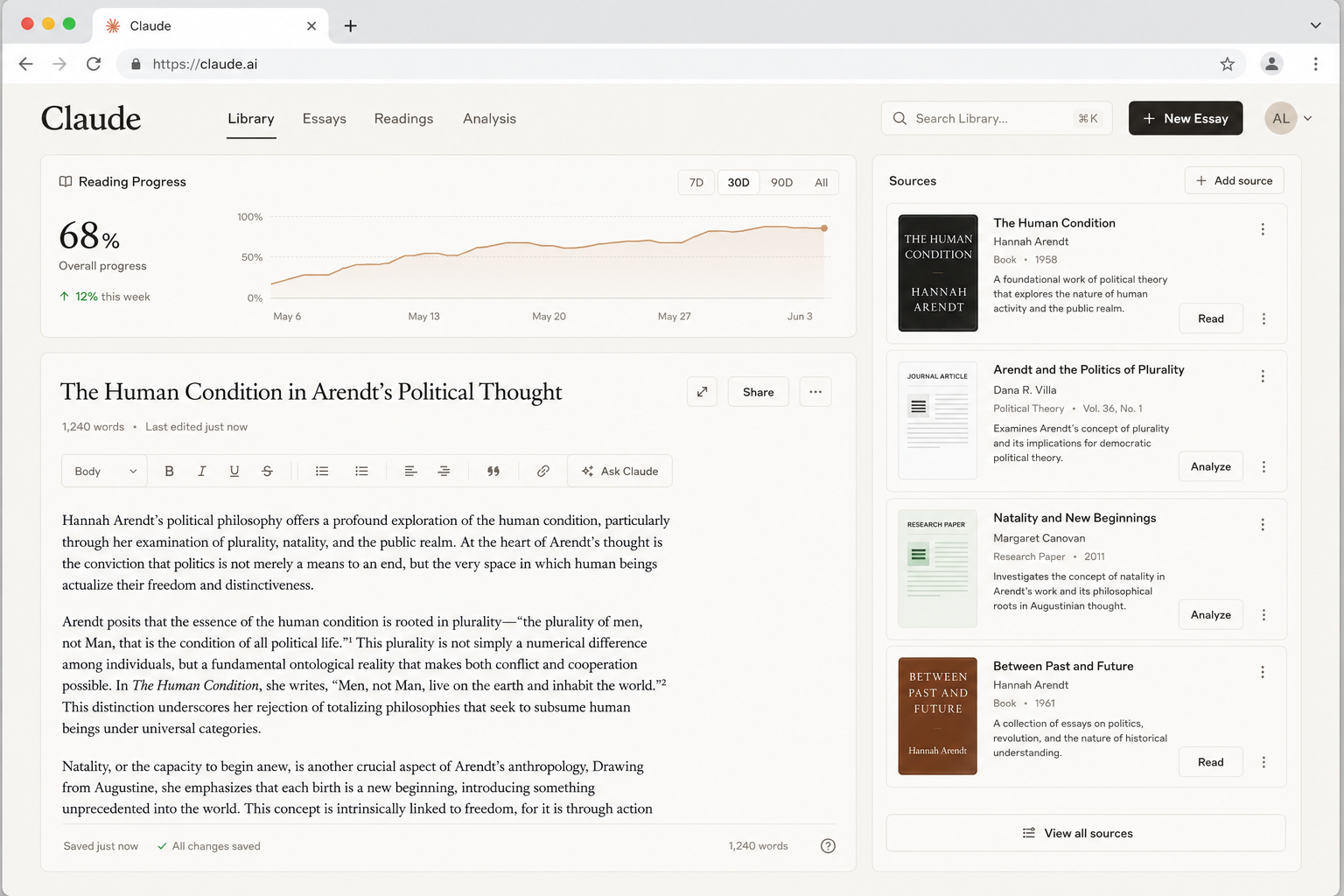Center-align the essay text
This screenshot has width=1344, height=896.
(444, 471)
